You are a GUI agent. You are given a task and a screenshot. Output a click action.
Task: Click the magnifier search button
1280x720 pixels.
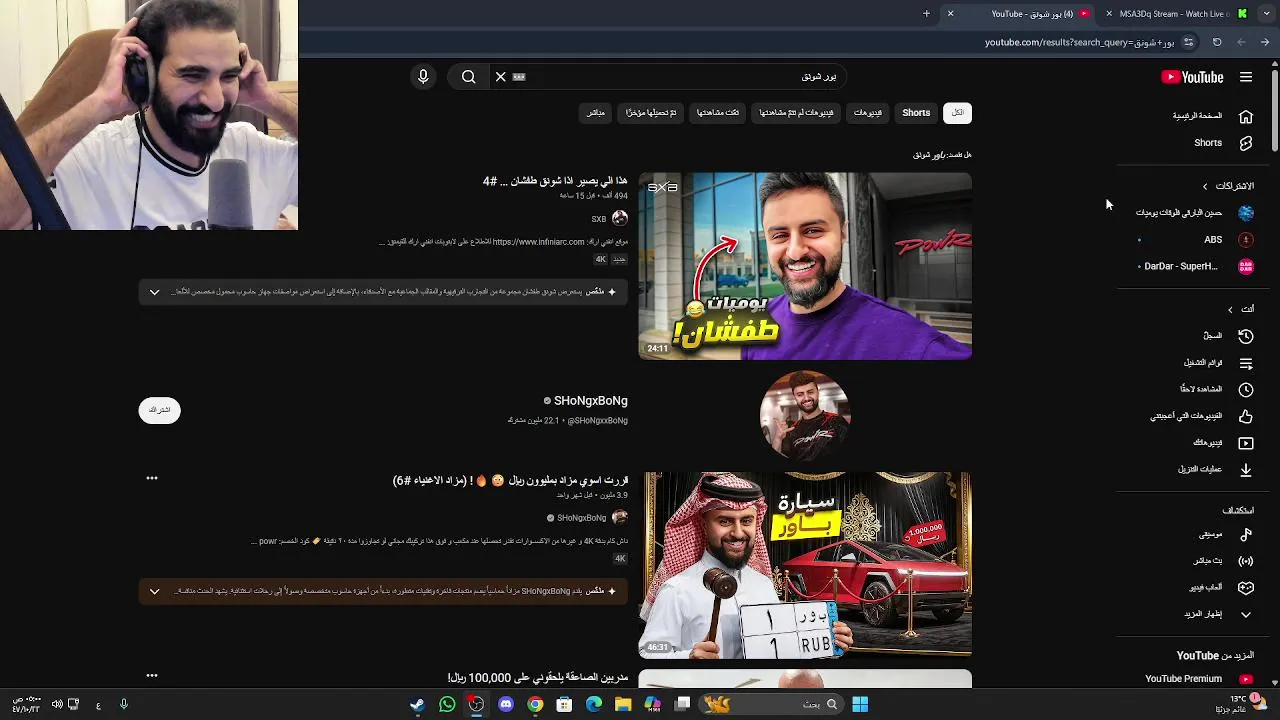pyautogui.click(x=468, y=77)
